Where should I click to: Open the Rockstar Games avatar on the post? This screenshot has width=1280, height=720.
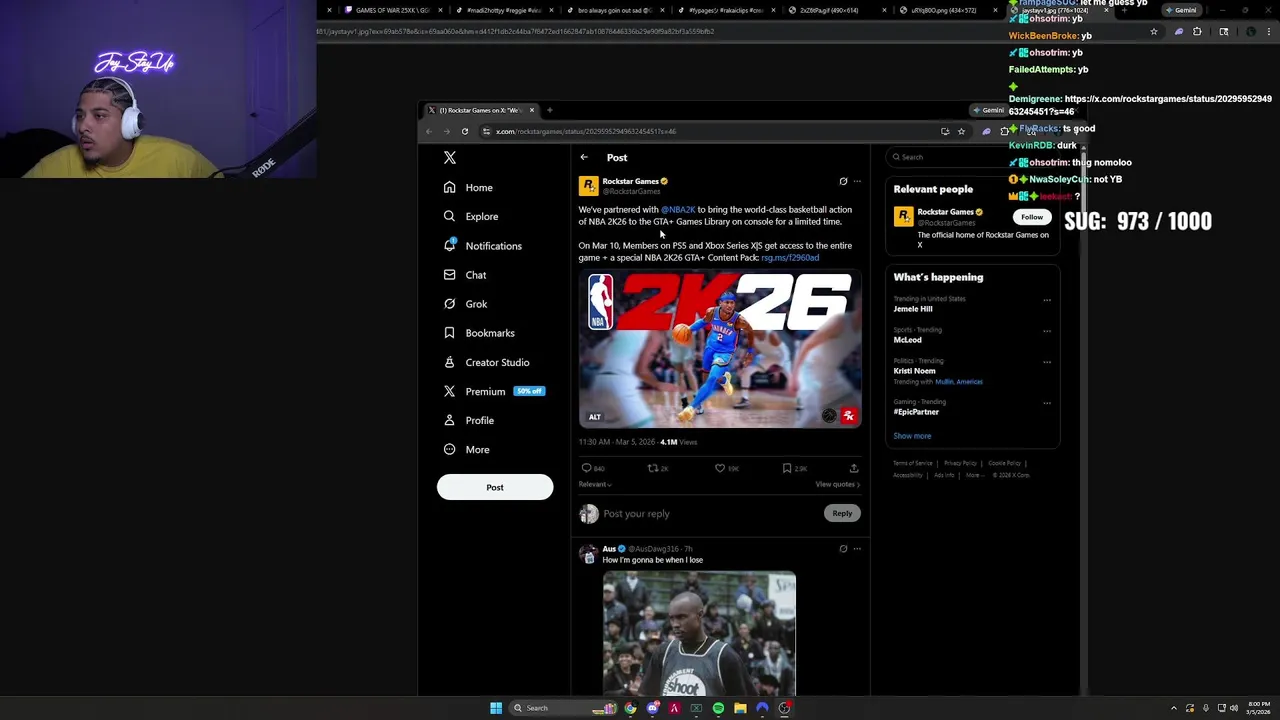click(x=588, y=186)
